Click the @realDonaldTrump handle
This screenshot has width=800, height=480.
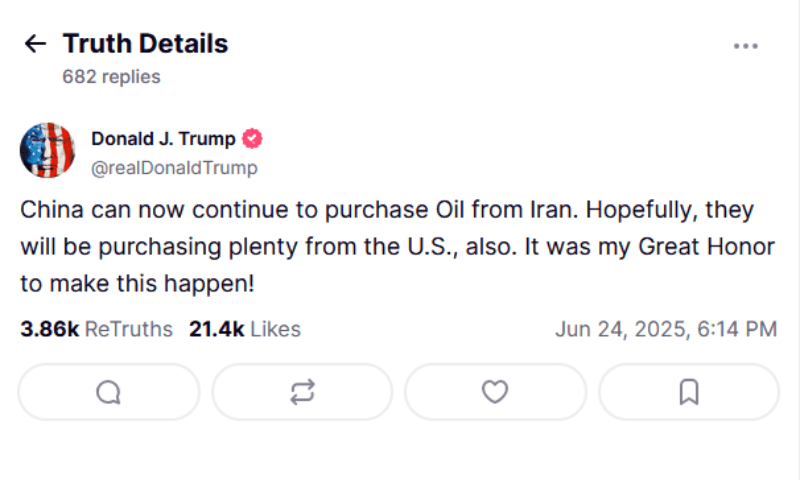tap(174, 167)
